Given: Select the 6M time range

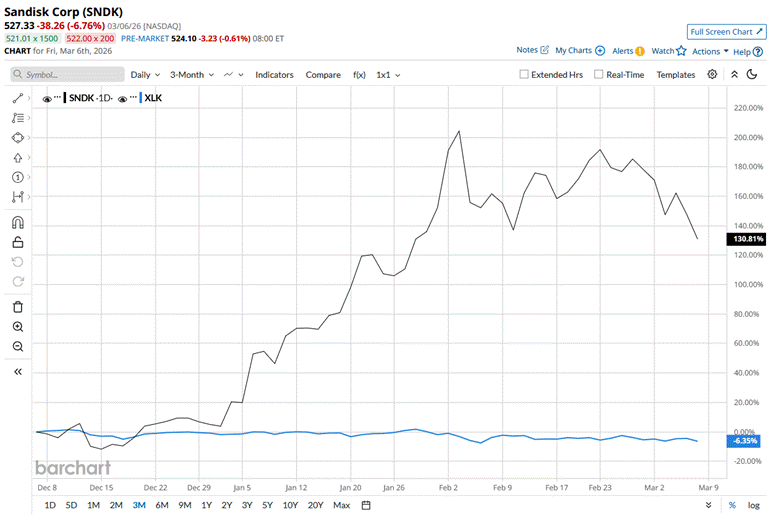Looking at the screenshot, I should [x=162, y=505].
